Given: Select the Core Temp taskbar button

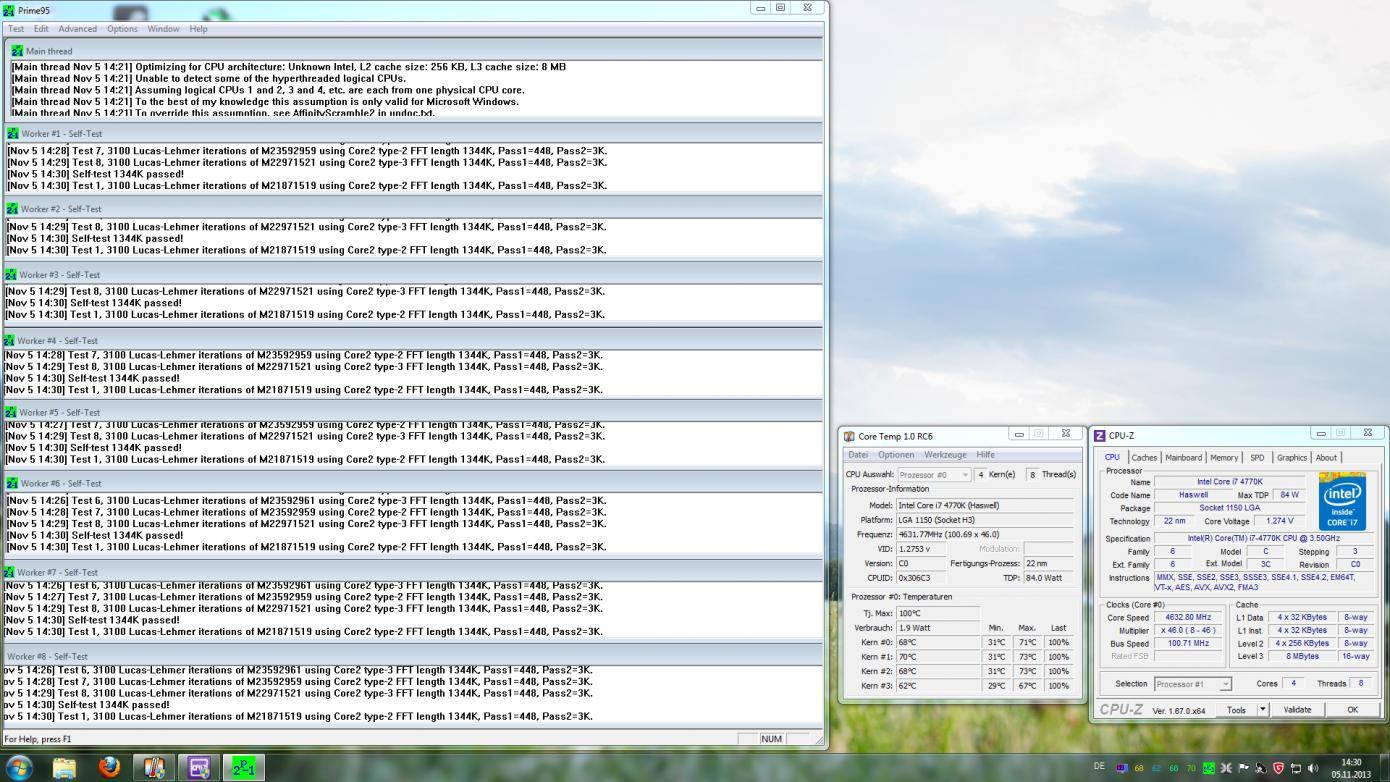Looking at the screenshot, I should pyautogui.click(x=154, y=767).
